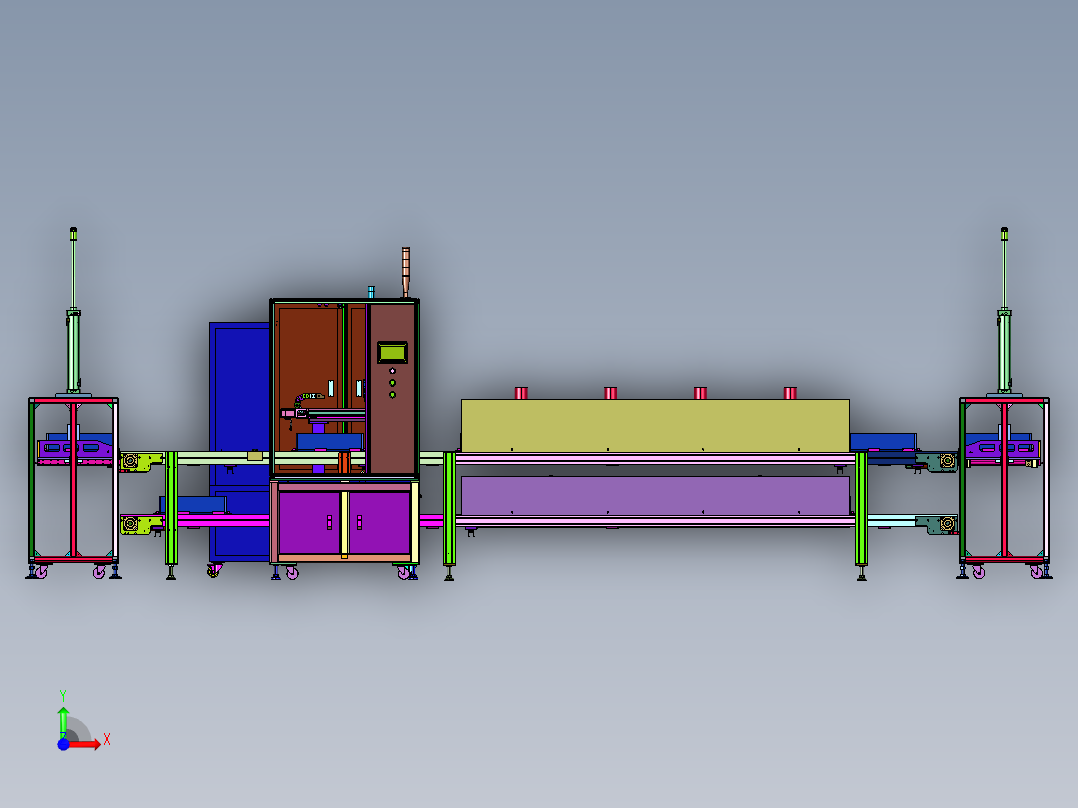Select the green support leg at oven's left end

450,511
